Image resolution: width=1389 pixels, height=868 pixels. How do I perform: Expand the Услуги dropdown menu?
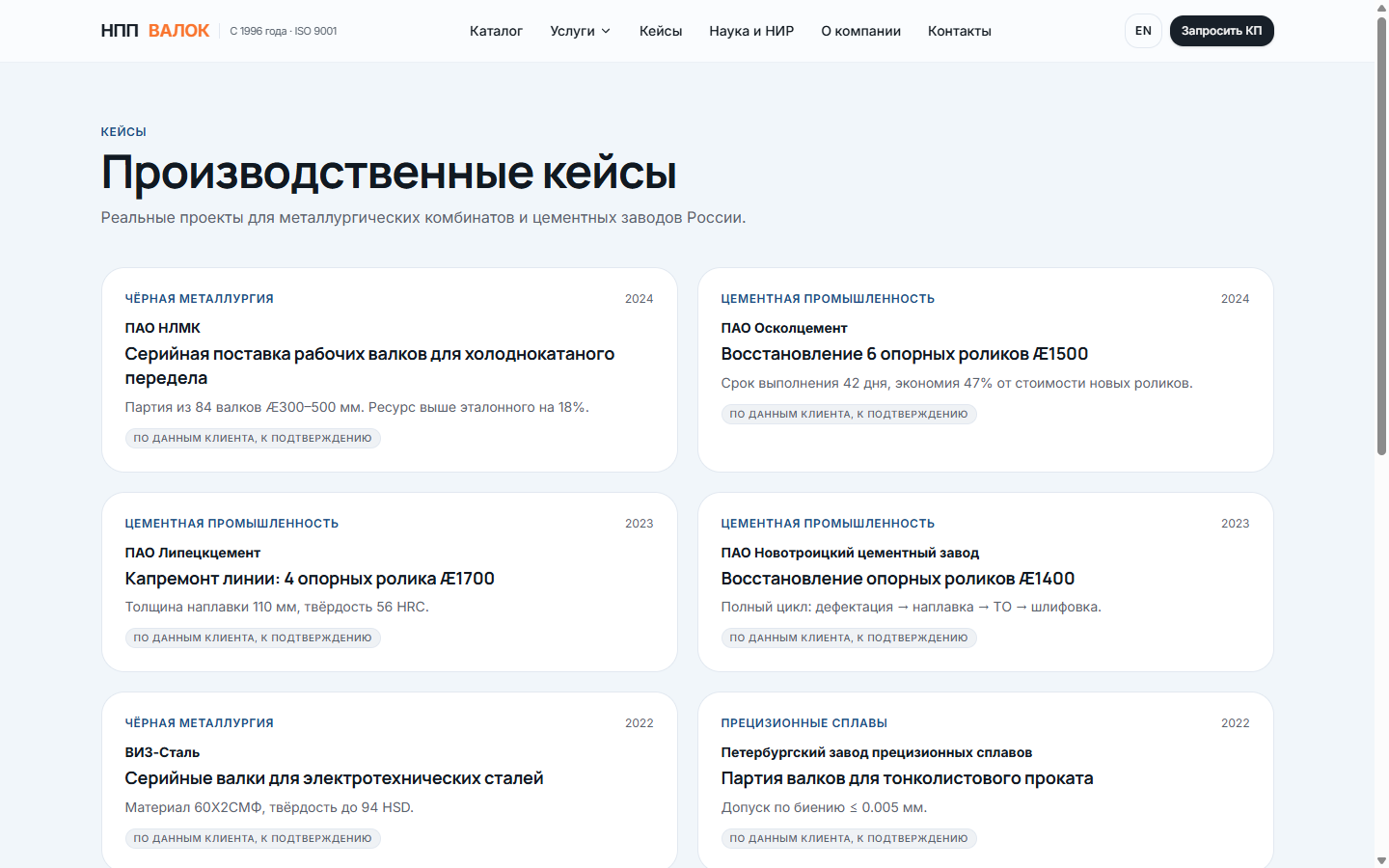tap(581, 31)
